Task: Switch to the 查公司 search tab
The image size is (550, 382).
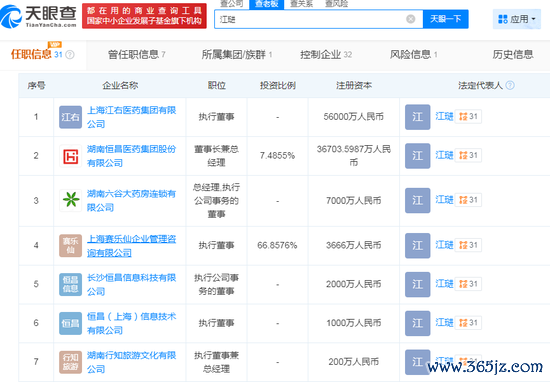Action: click(232, 4)
